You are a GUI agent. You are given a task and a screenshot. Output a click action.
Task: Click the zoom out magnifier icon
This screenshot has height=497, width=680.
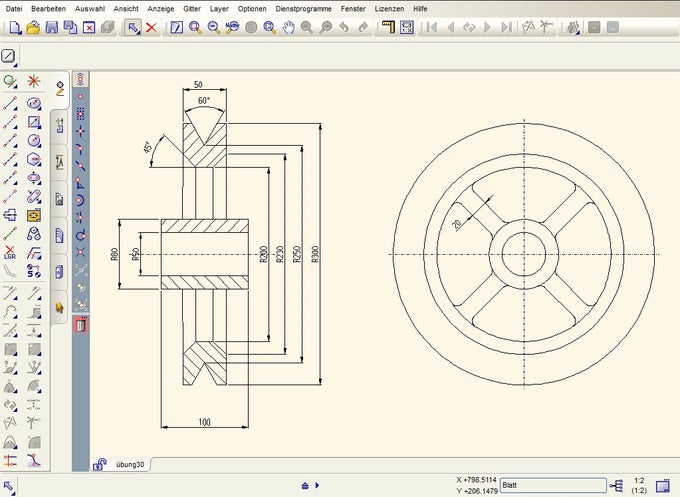214,28
